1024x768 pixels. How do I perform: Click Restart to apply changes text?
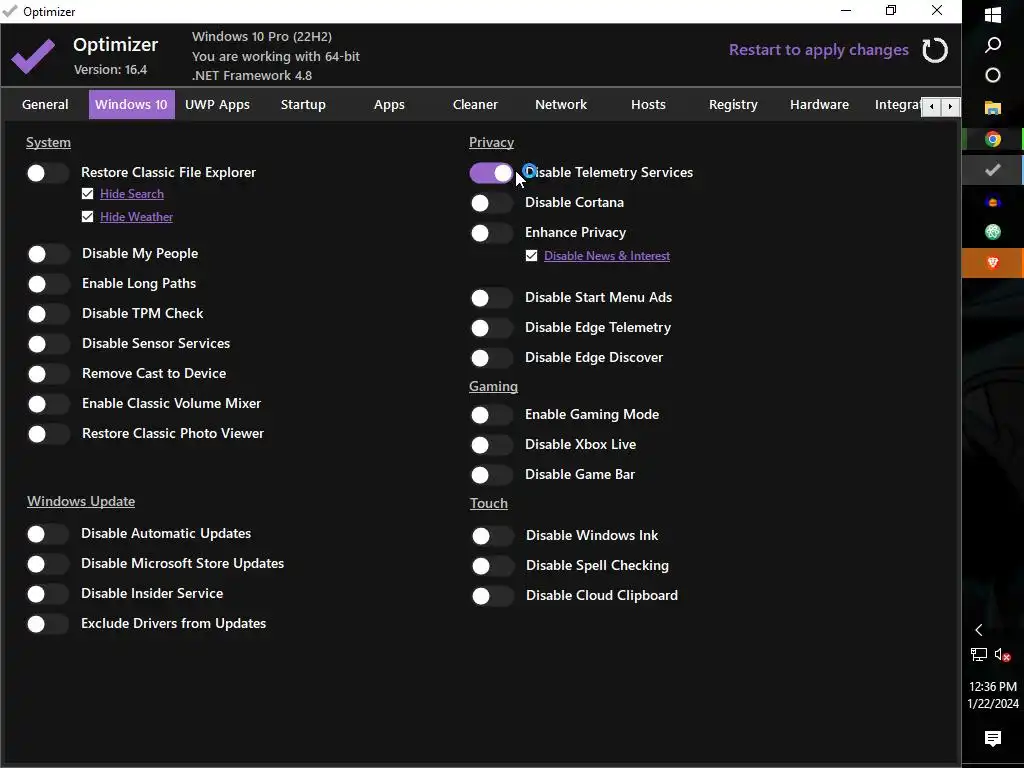coord(819,50)
